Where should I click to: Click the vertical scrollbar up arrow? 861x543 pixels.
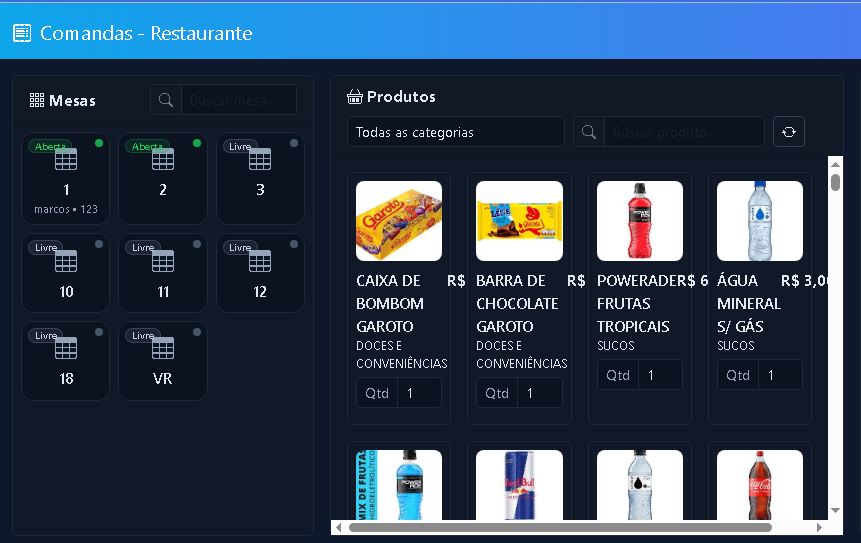835,164
